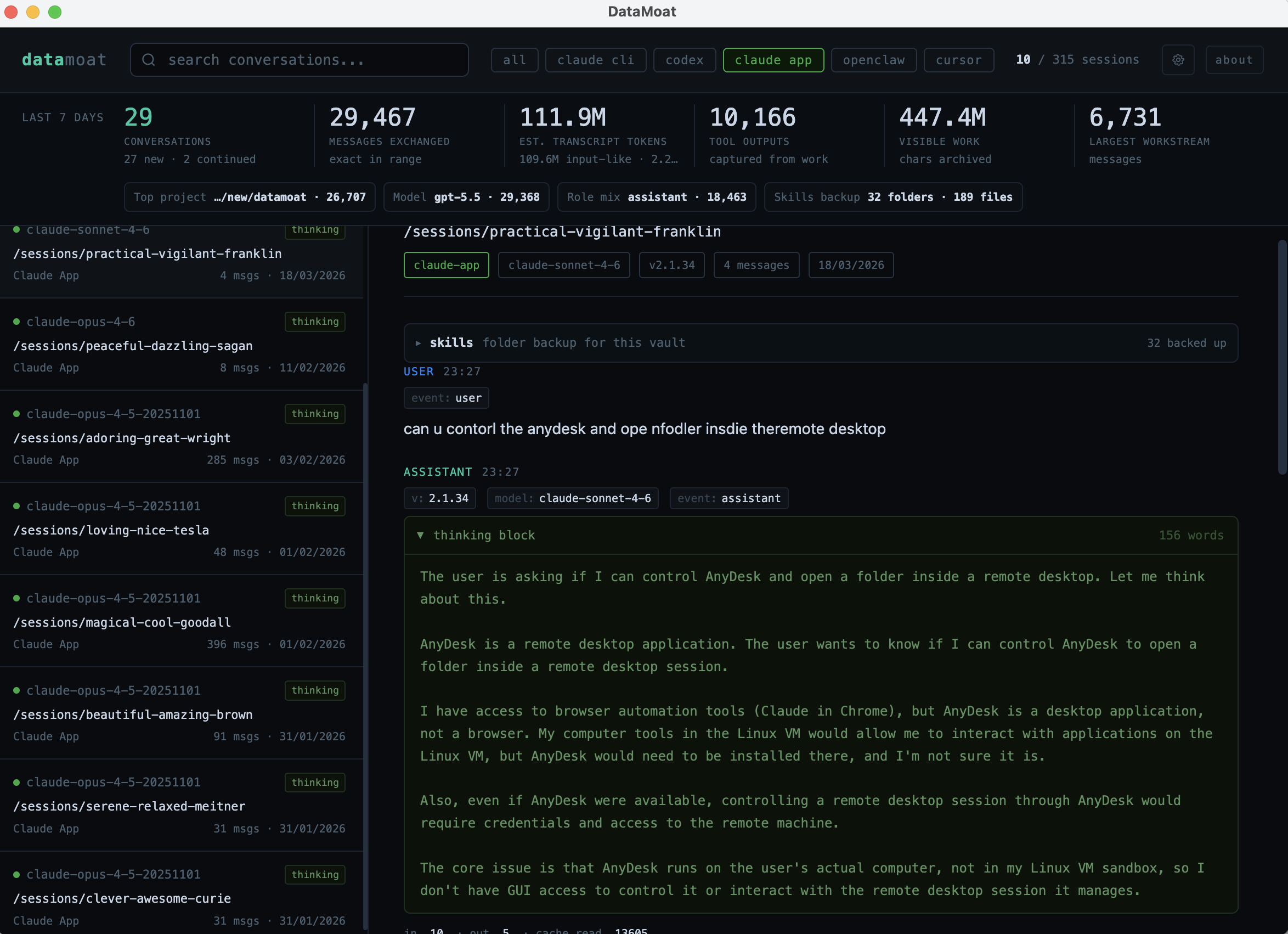Click the v2.1.34 version tag
The image size is (1288, 934).
tap(672, 265)
